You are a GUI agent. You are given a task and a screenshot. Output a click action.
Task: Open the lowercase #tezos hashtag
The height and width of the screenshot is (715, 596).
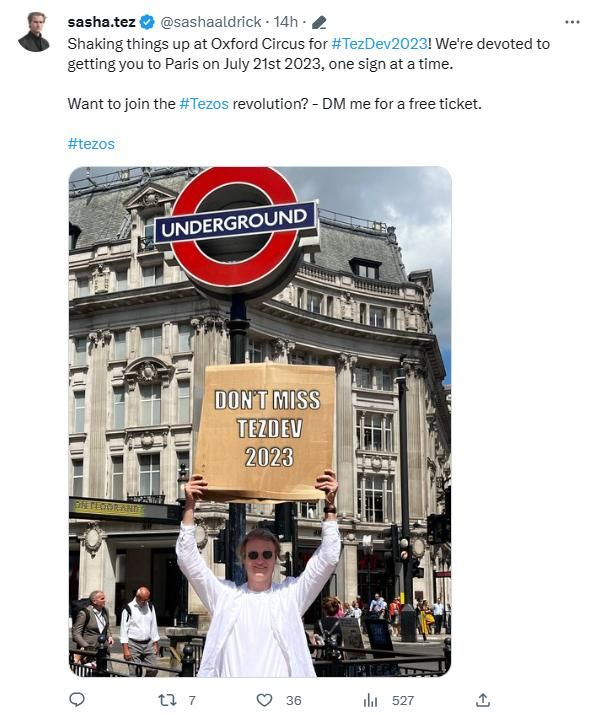click(x=91, y=144)
